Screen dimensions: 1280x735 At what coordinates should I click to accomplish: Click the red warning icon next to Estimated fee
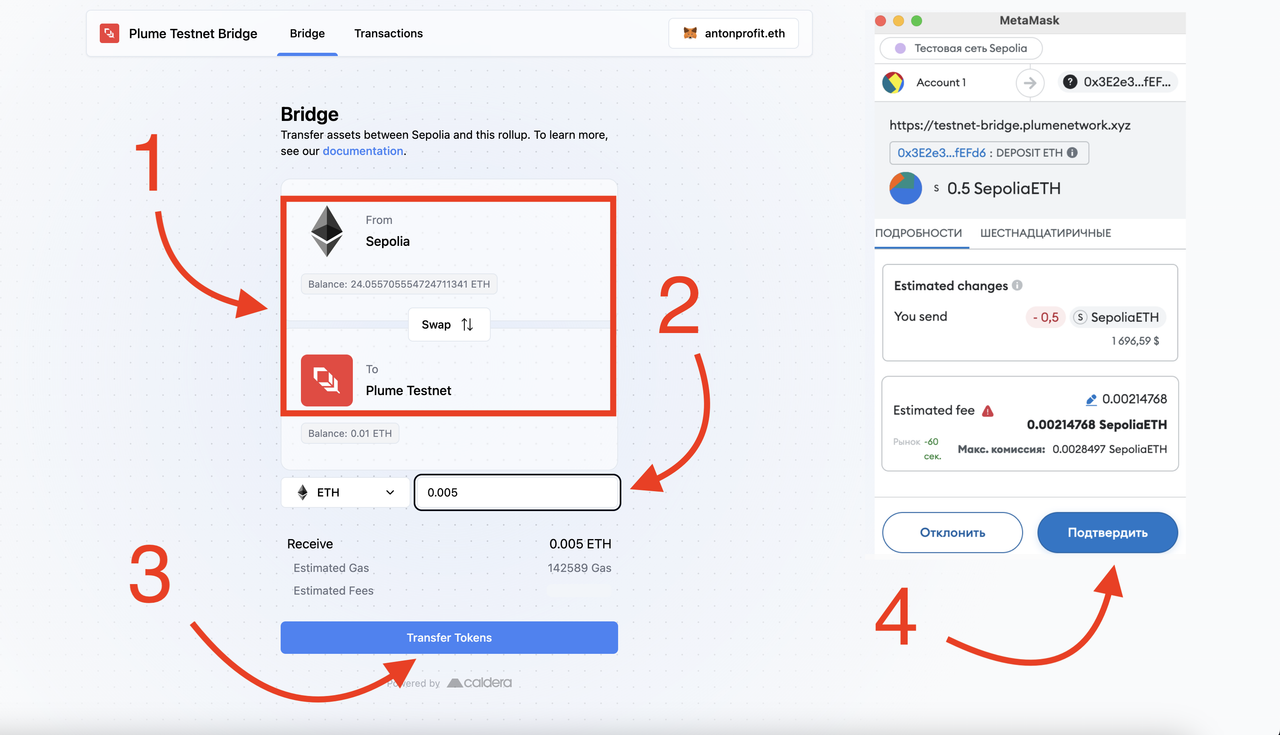coord(988,410)
